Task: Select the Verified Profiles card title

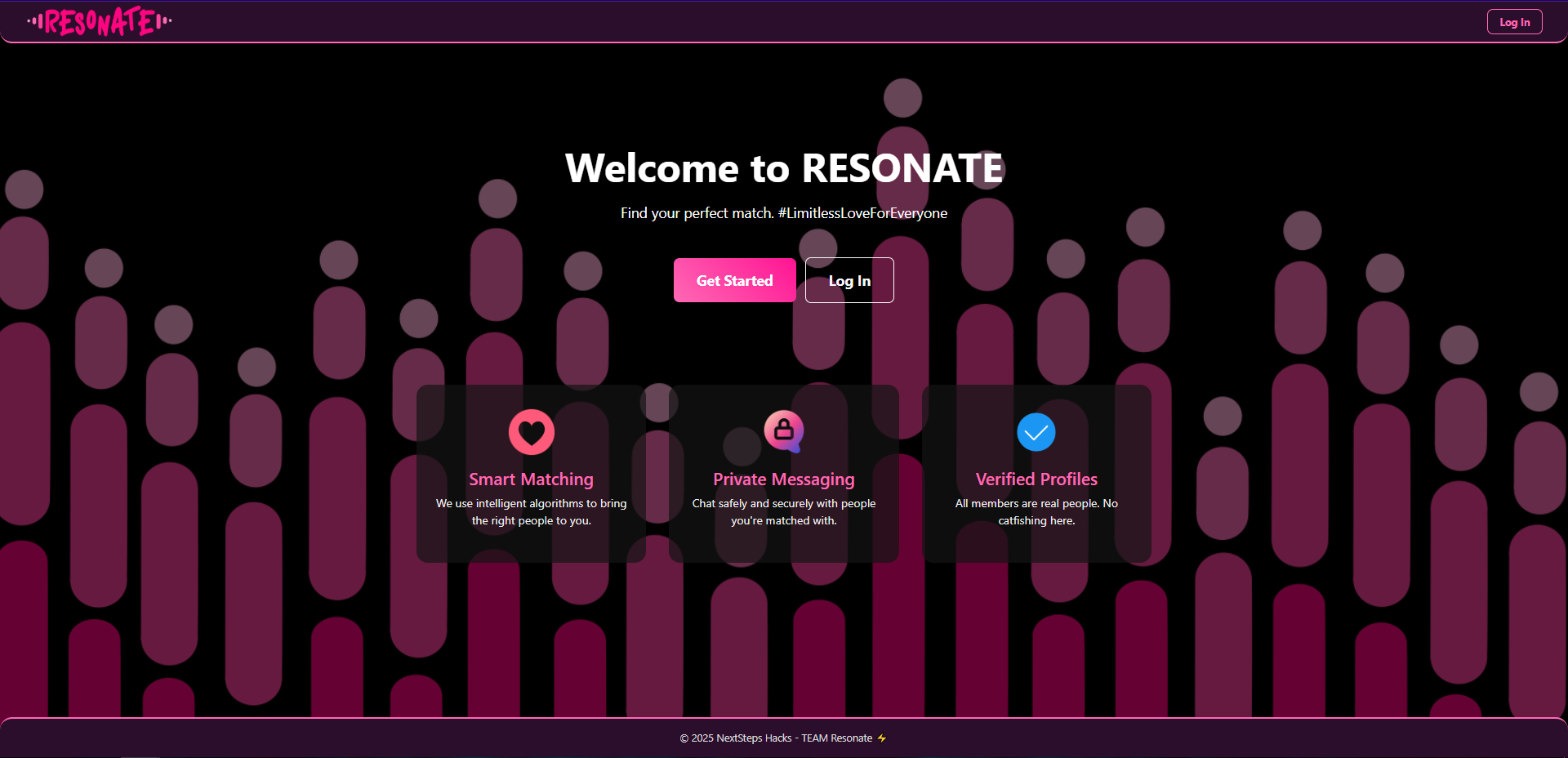Action: (1036, 479)
